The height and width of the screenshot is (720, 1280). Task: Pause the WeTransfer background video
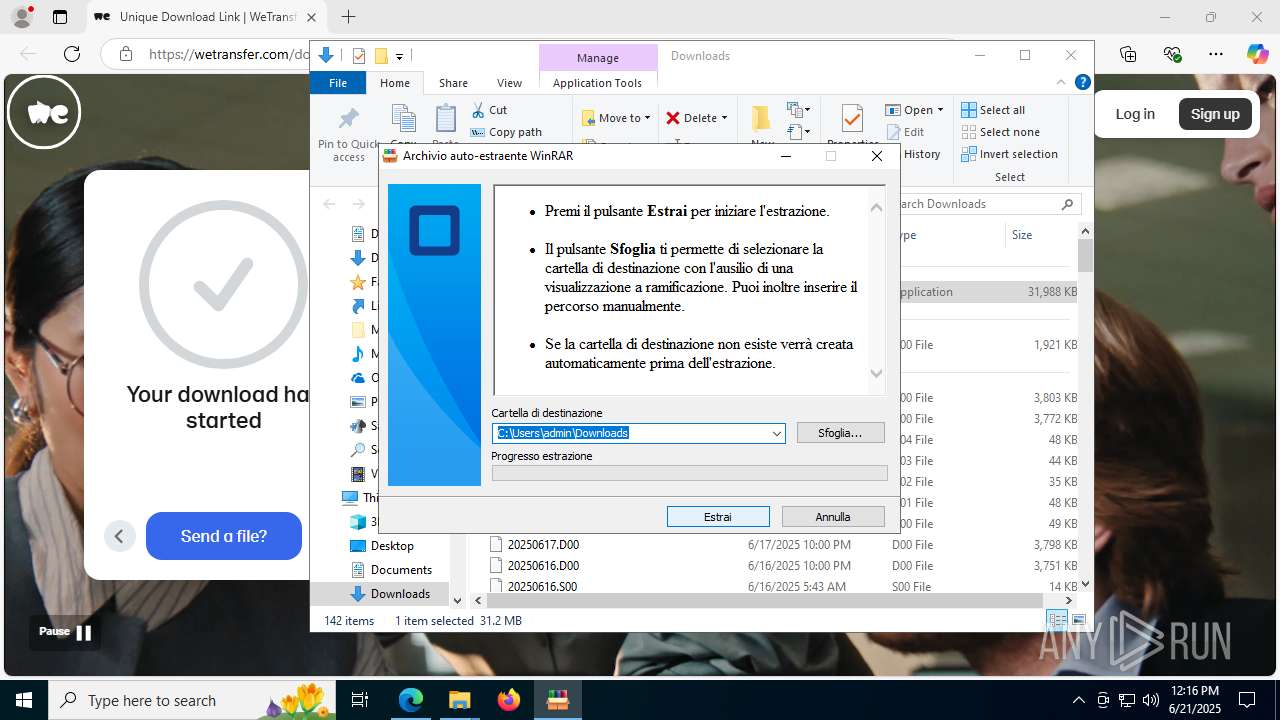click(66, 632)
